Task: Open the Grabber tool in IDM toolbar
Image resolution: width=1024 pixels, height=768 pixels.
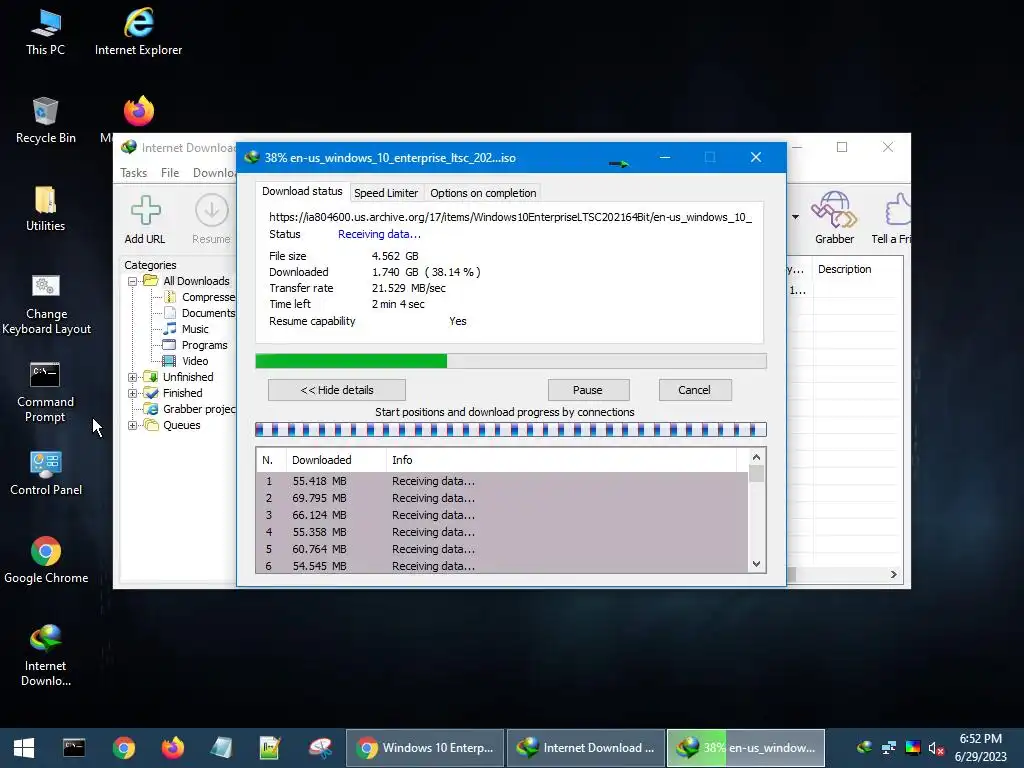Action: (x=834, y=218)
